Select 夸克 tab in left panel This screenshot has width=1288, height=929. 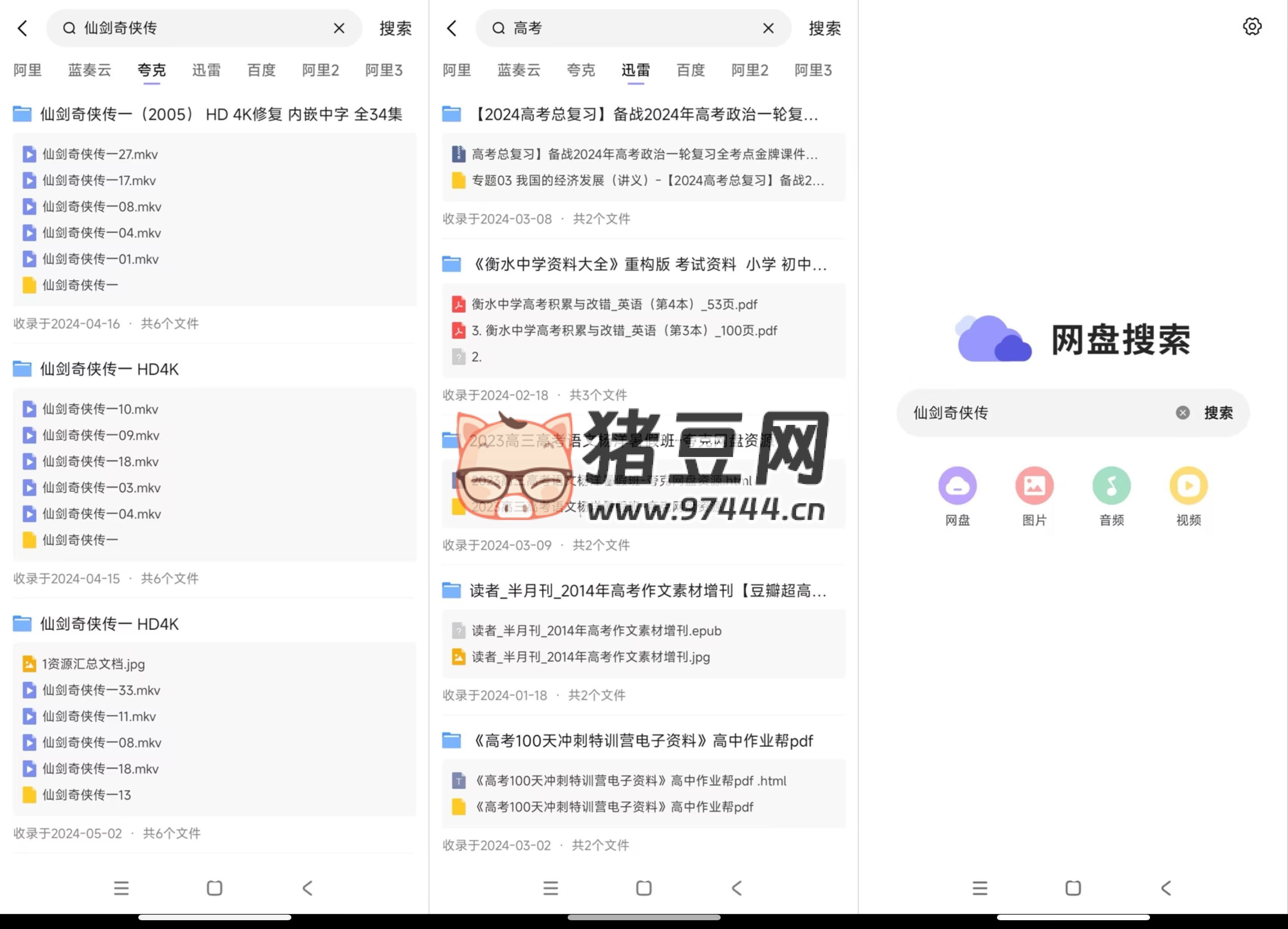152,71
